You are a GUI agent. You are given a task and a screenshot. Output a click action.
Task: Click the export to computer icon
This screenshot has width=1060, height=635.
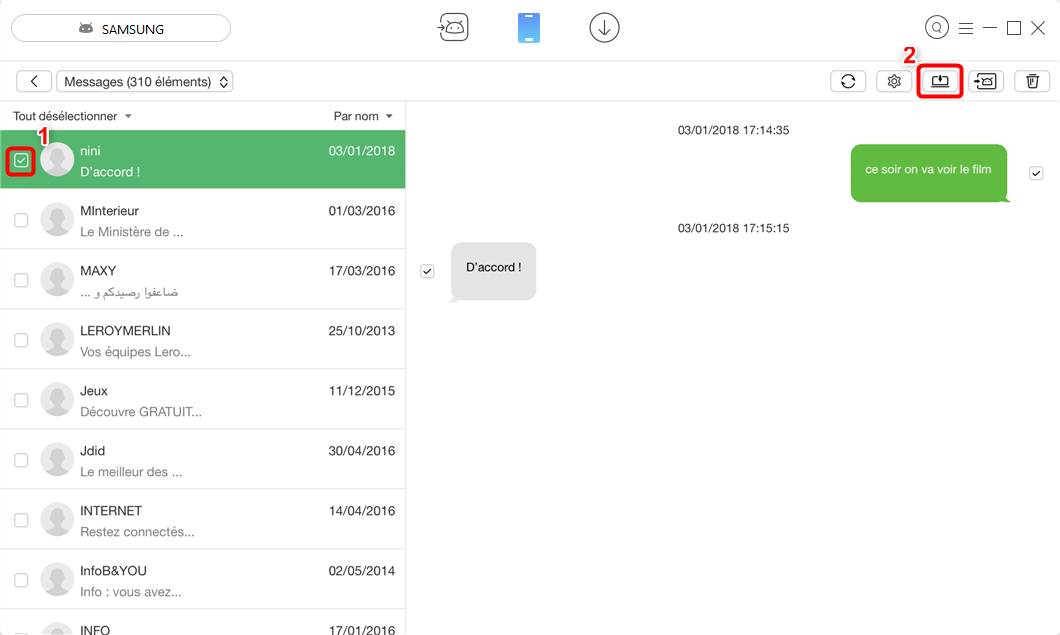click(x=940, y=82)
